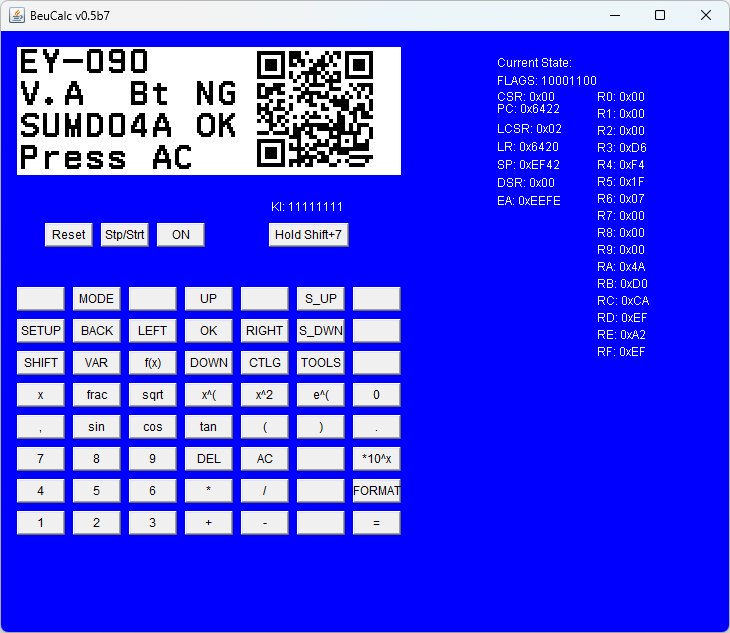Viewport: 730px width, 633px height.
Task: Click the QR code on calculator display
Action: [x=315, y=109]
